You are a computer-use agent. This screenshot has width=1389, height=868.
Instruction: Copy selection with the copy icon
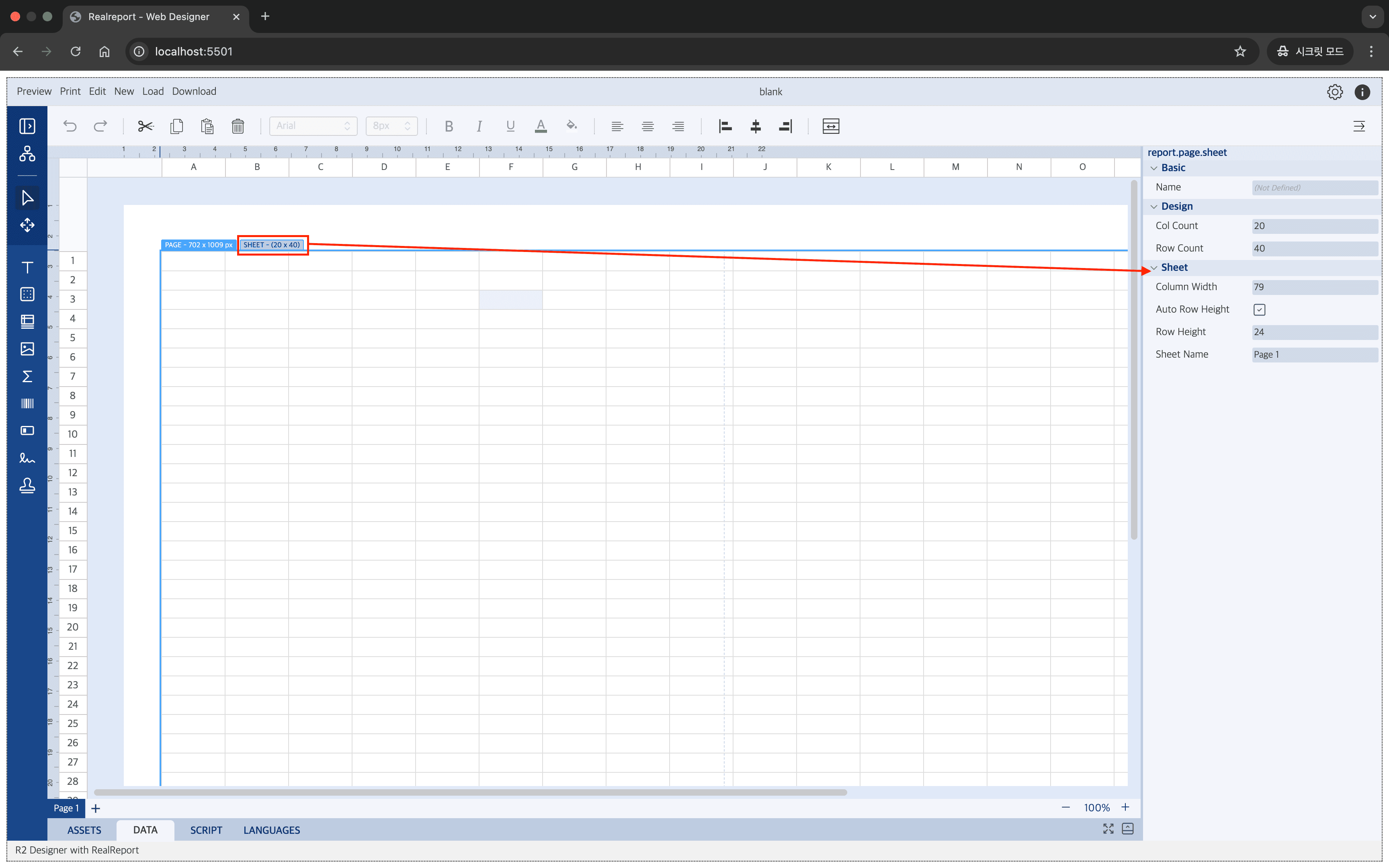coord(177,126)
